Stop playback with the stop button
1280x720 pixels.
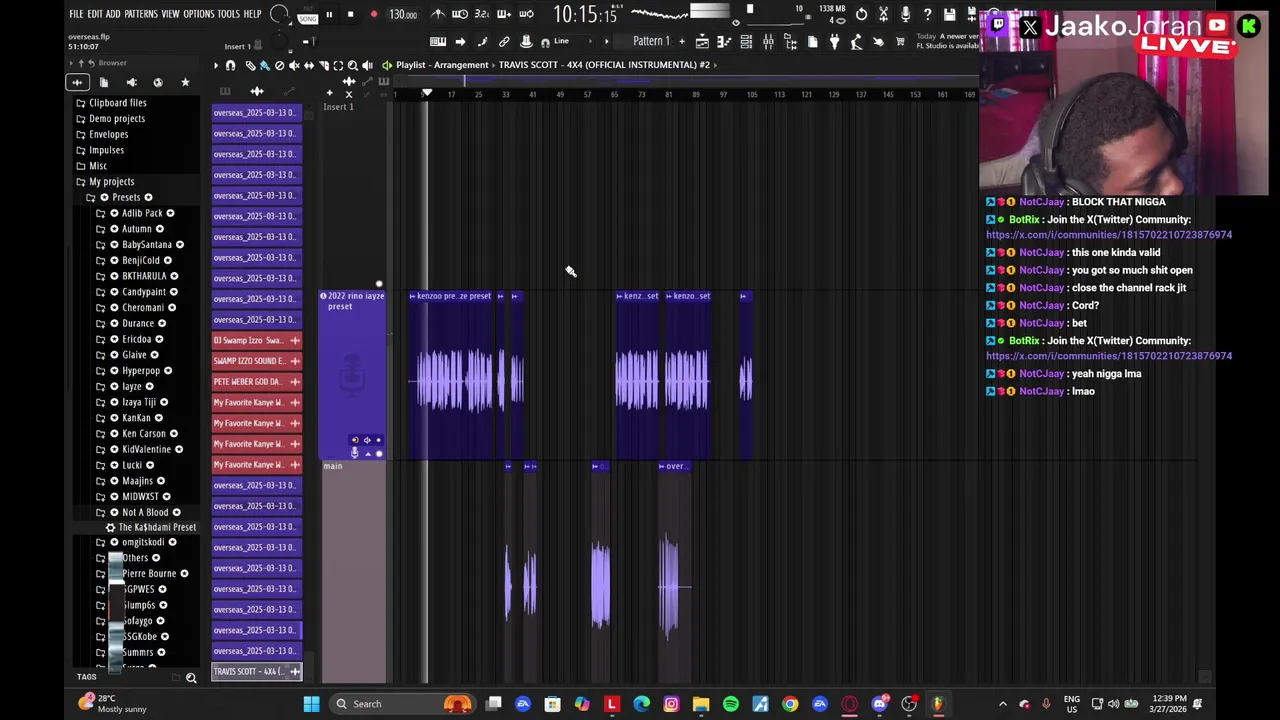[350, 14]
